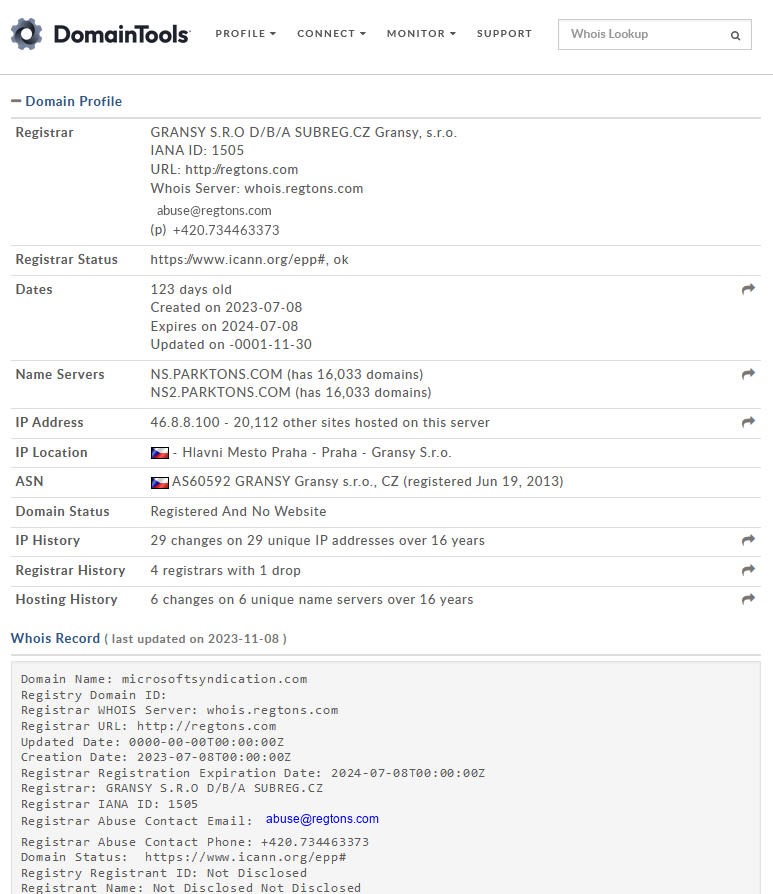Open the share arrow in IP History row
773x894 pixels.
point(748,539)
